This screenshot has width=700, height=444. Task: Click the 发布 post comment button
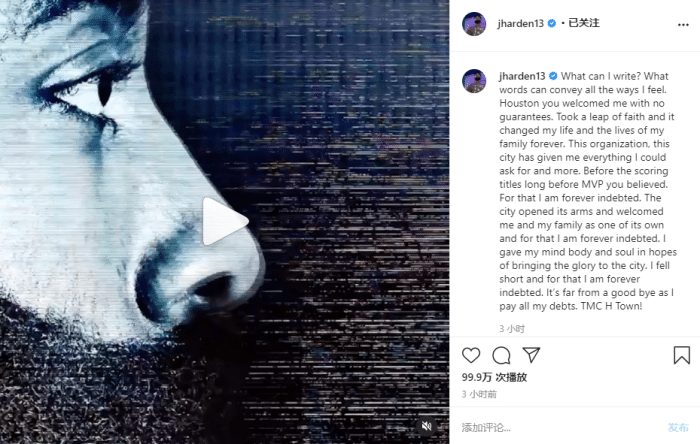click(678, 427)
